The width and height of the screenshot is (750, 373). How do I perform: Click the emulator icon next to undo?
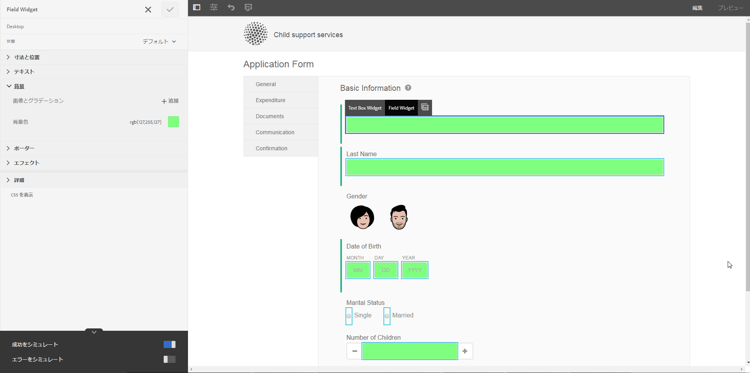[248, 7]
